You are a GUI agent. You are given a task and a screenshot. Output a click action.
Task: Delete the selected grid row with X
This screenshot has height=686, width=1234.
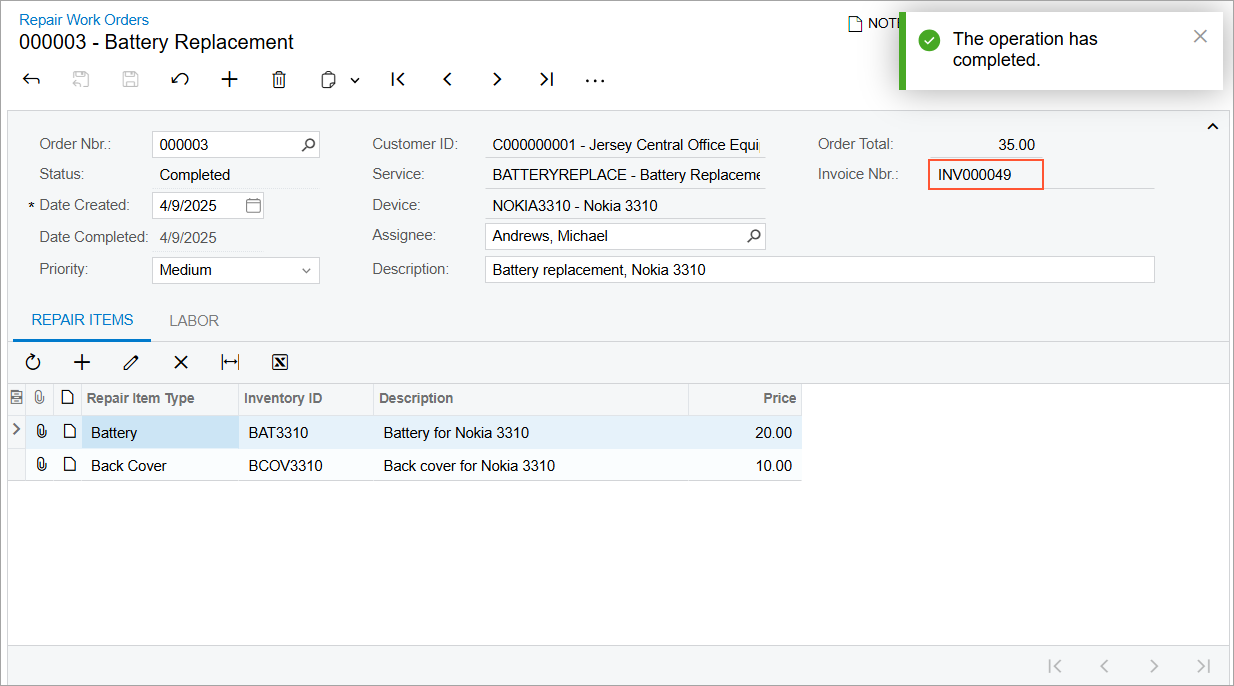181,362
